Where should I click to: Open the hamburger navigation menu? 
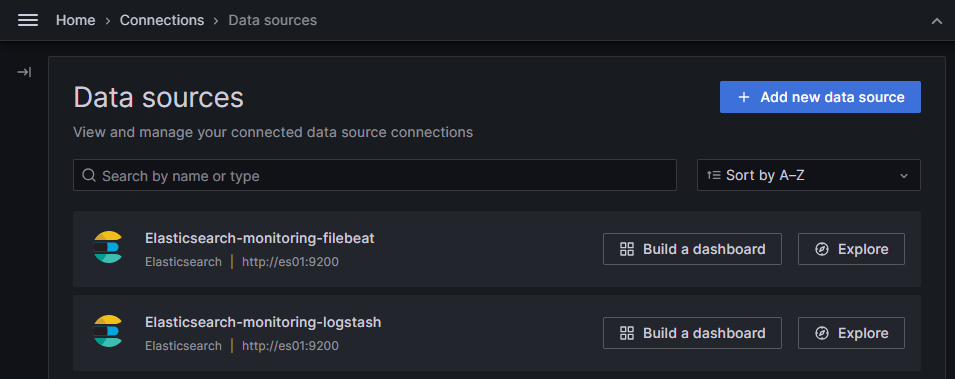point(28,20)
